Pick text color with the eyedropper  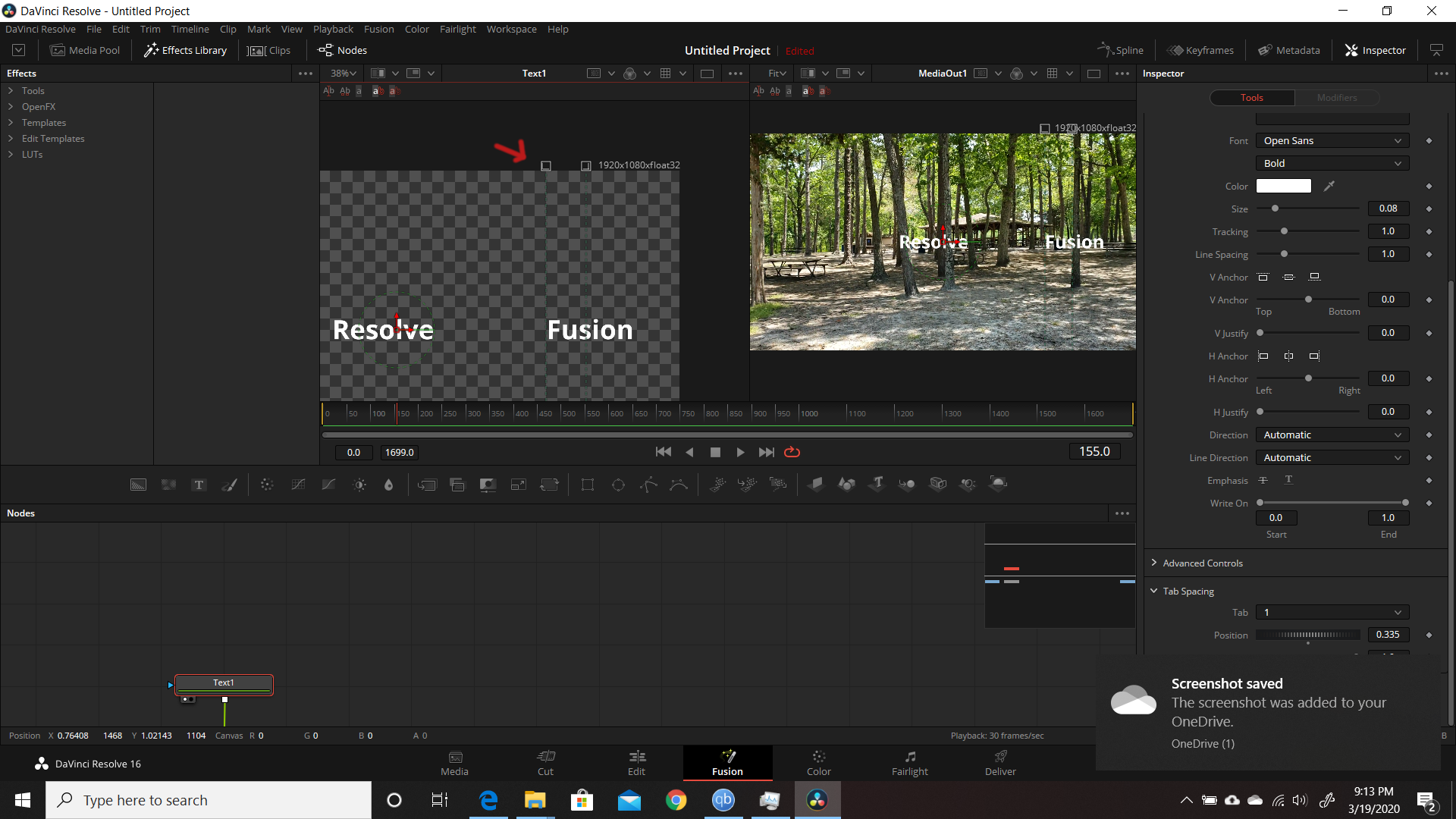[1329, 186]
